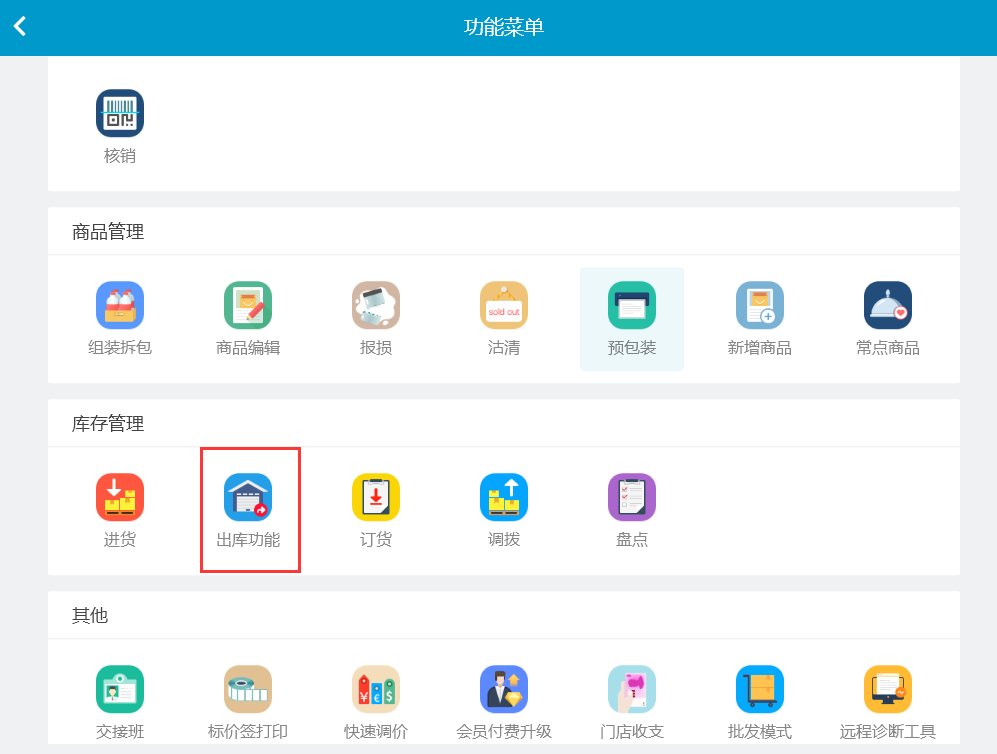This screenshot has width=997, height=754.
Task: Click the 功能菜单 page title
Action: click(504, 27)
